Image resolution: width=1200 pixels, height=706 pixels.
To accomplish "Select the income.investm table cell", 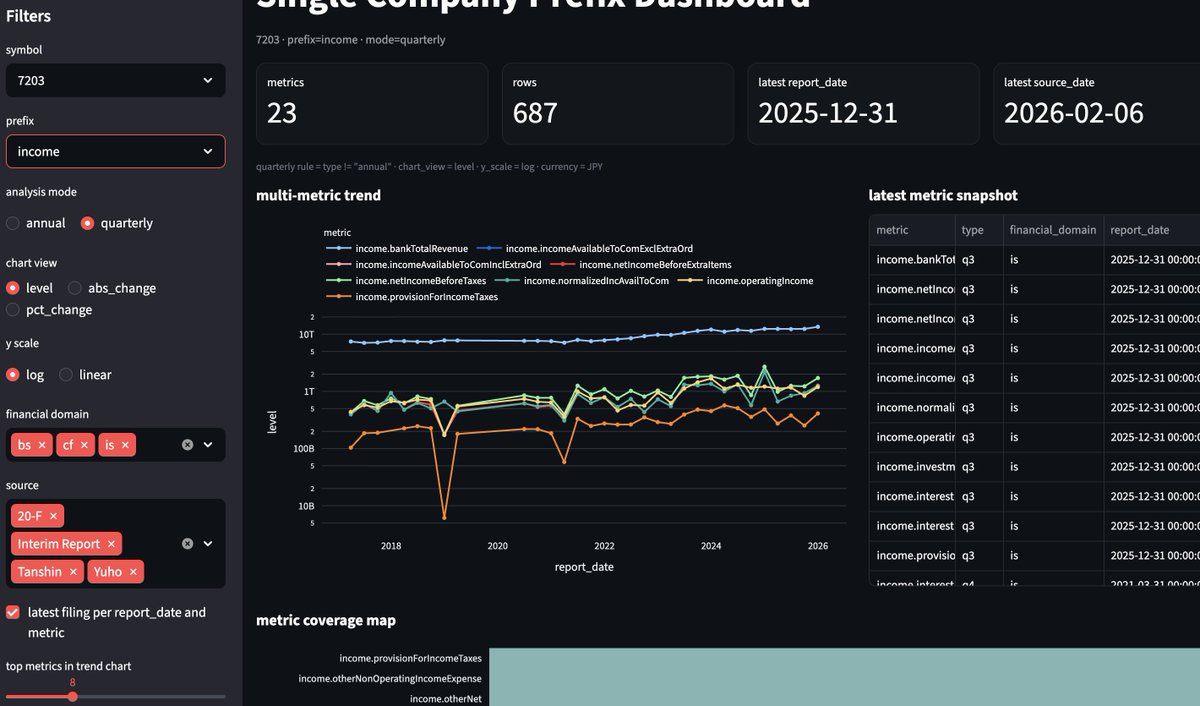I will 911,467.
